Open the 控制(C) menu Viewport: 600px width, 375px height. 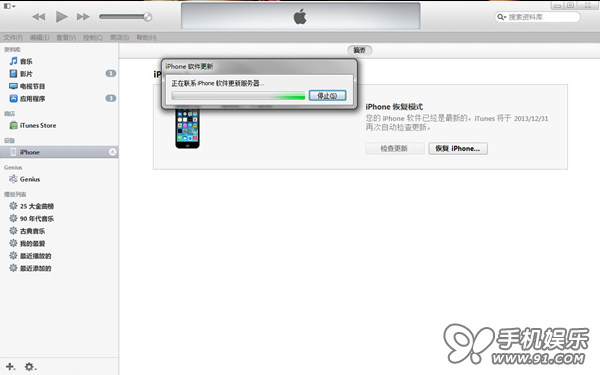point(93,37)
